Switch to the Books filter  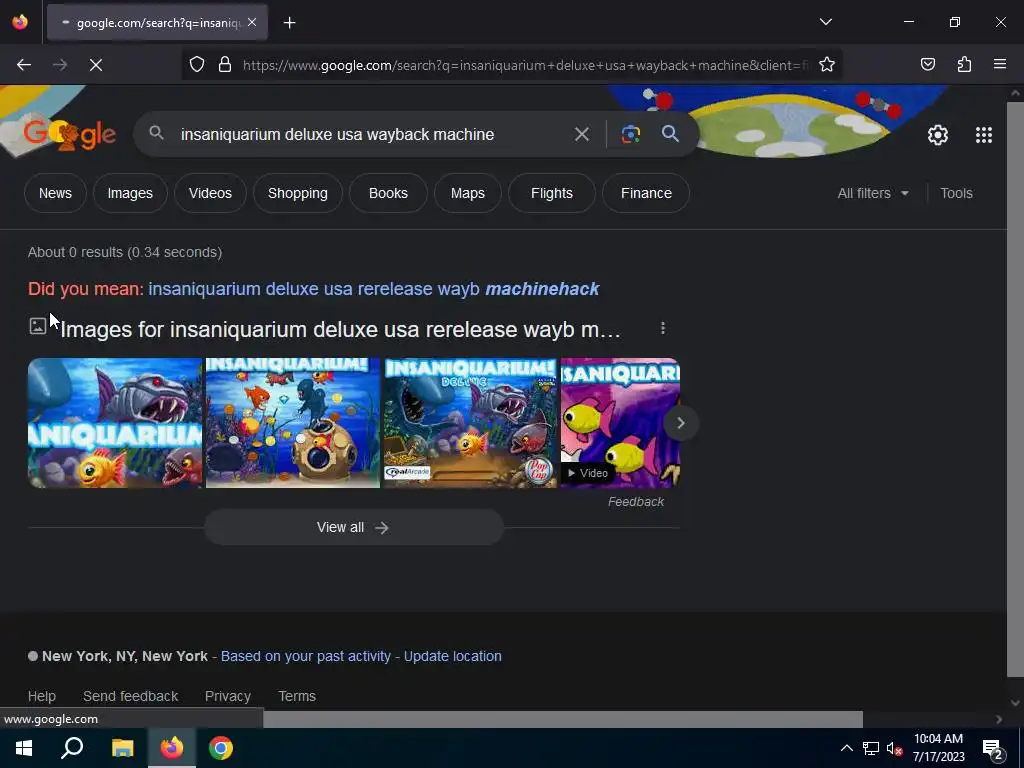[388, 193]
